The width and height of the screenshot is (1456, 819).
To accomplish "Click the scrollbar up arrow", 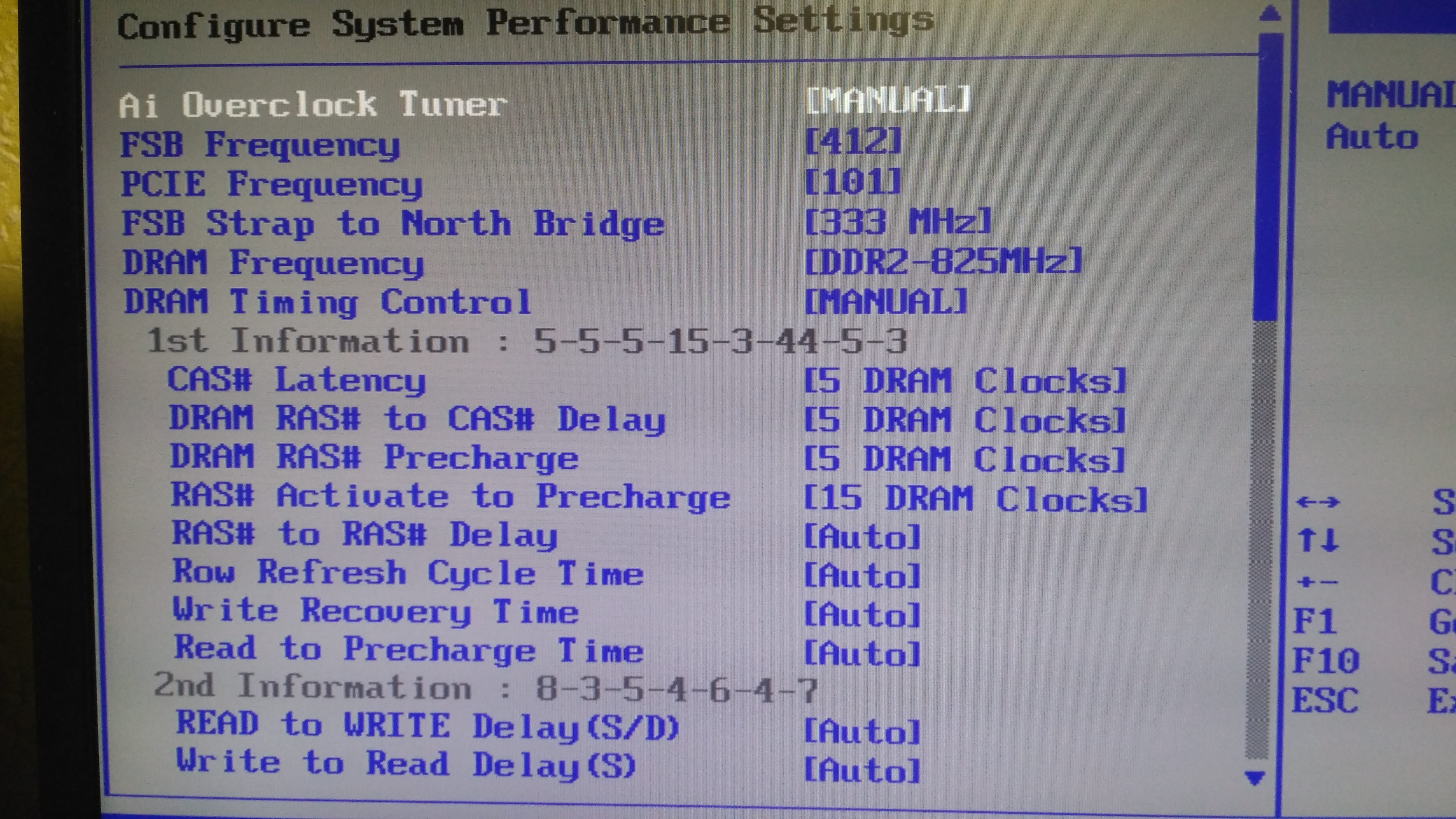I will (1269, 14).
